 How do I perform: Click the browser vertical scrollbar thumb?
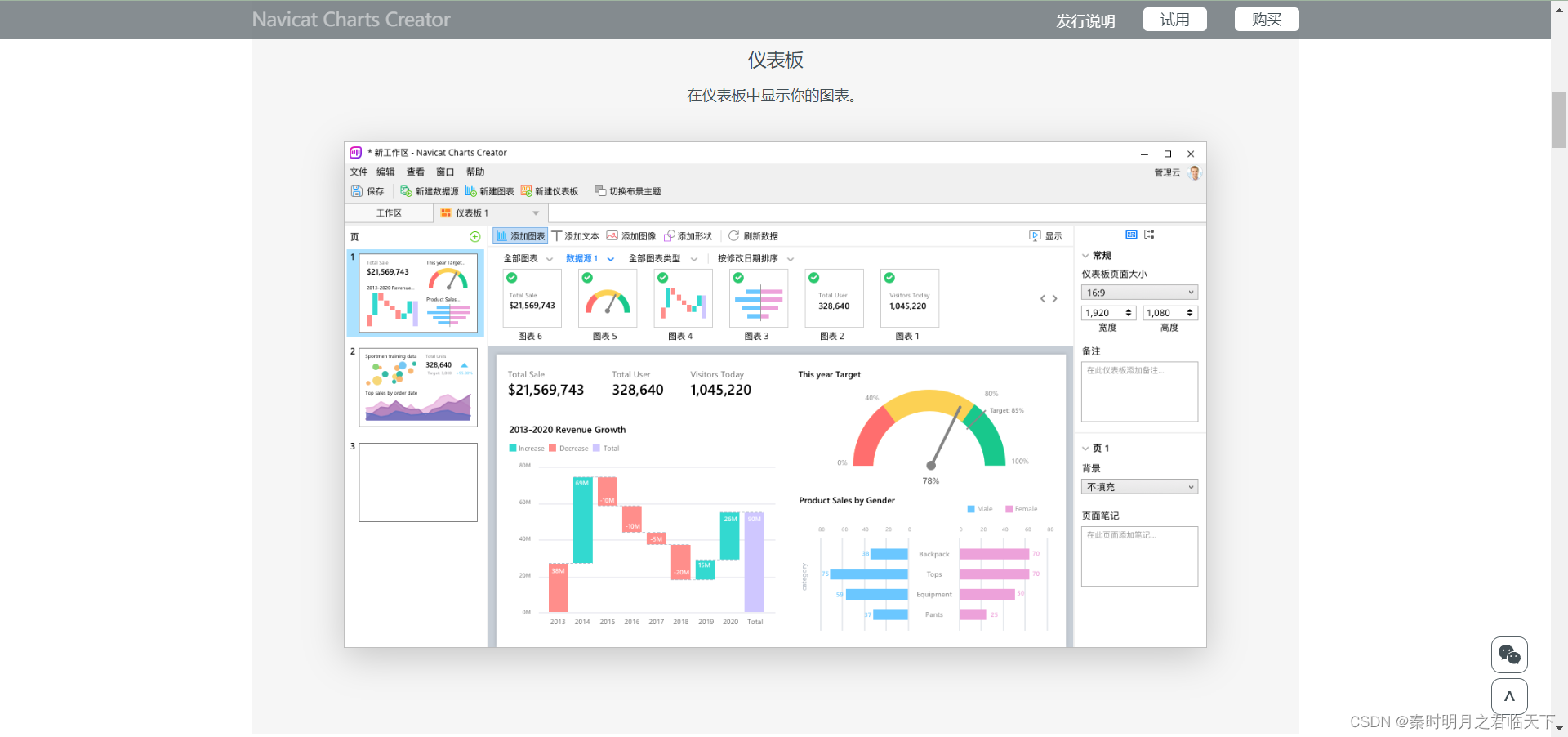1559,119
